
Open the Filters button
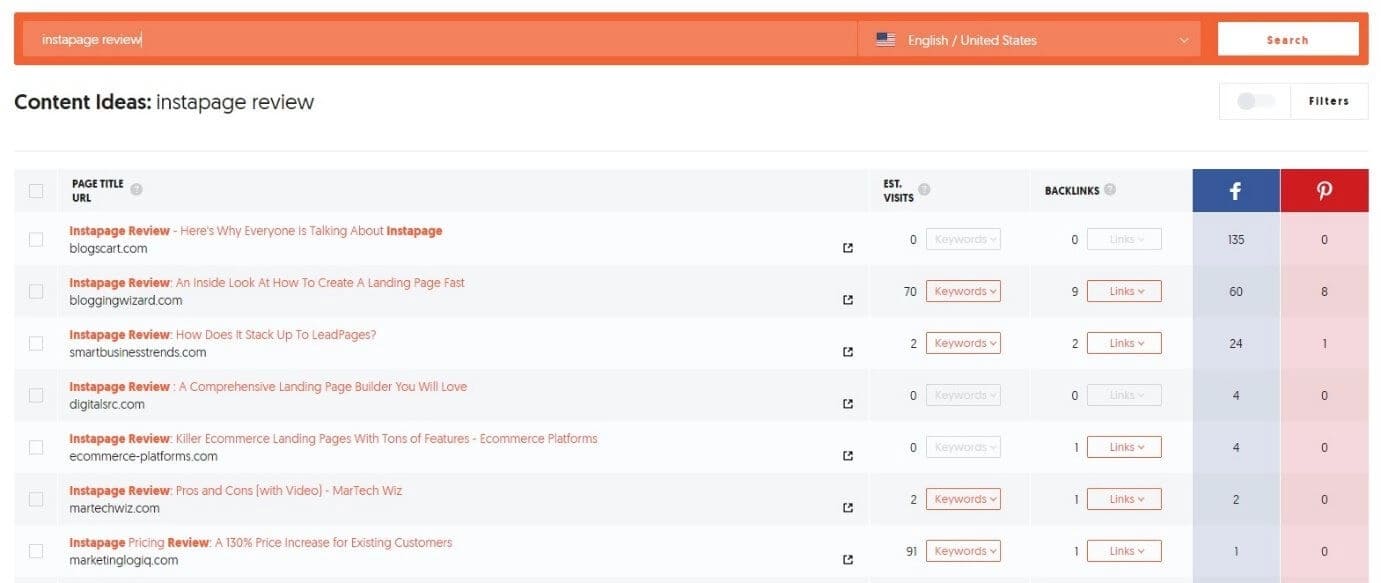coord(1329,101)
